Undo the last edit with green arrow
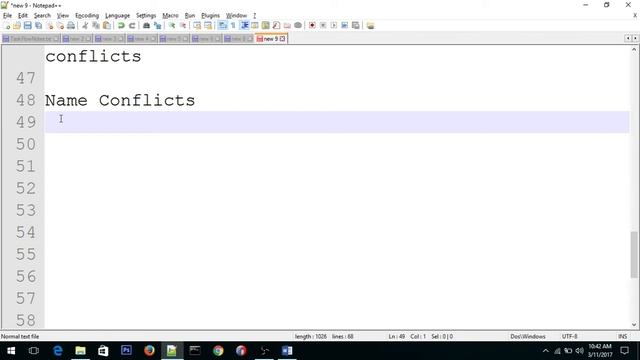 tap(121, 26)
